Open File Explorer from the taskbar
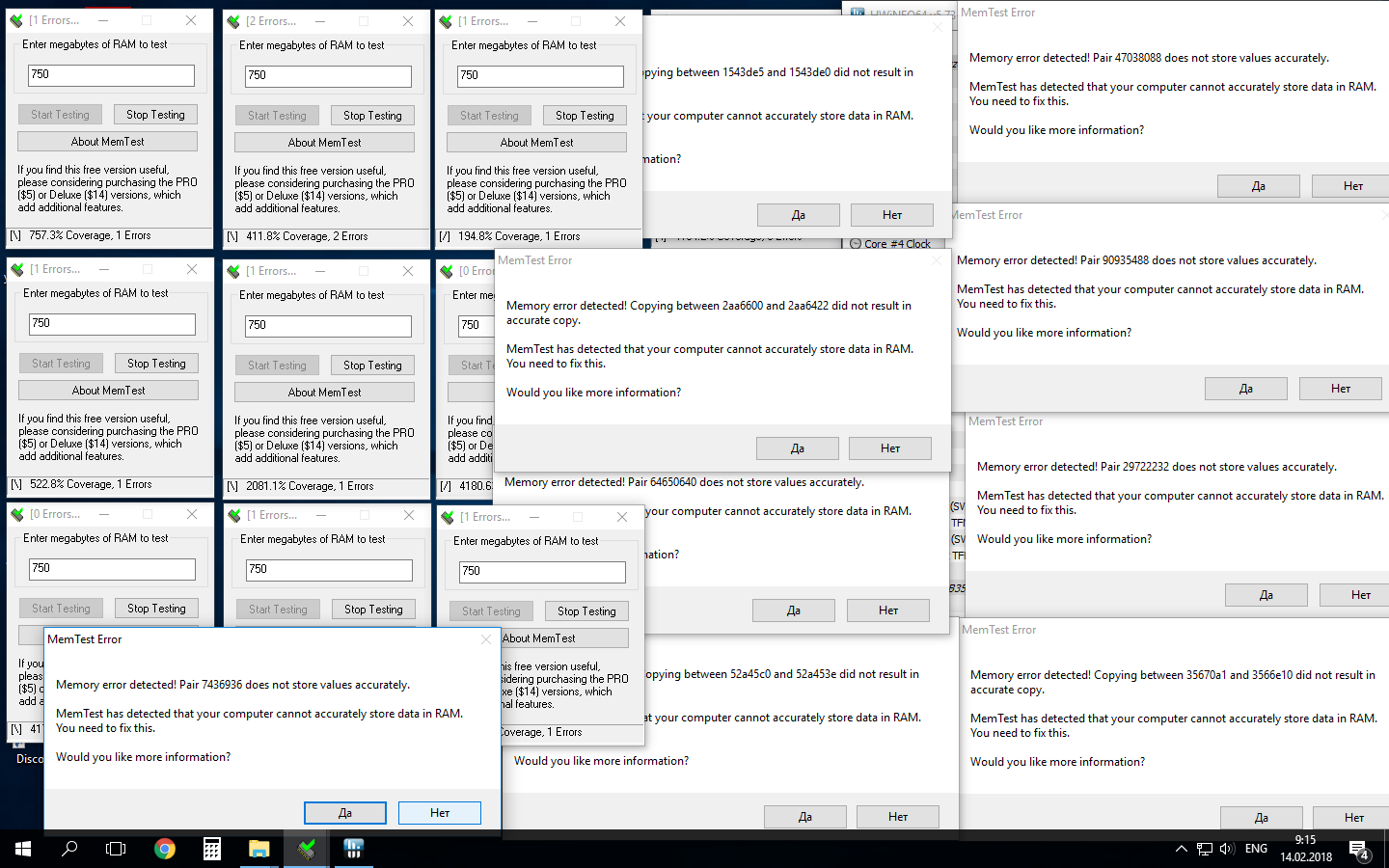 pos(259,849)
